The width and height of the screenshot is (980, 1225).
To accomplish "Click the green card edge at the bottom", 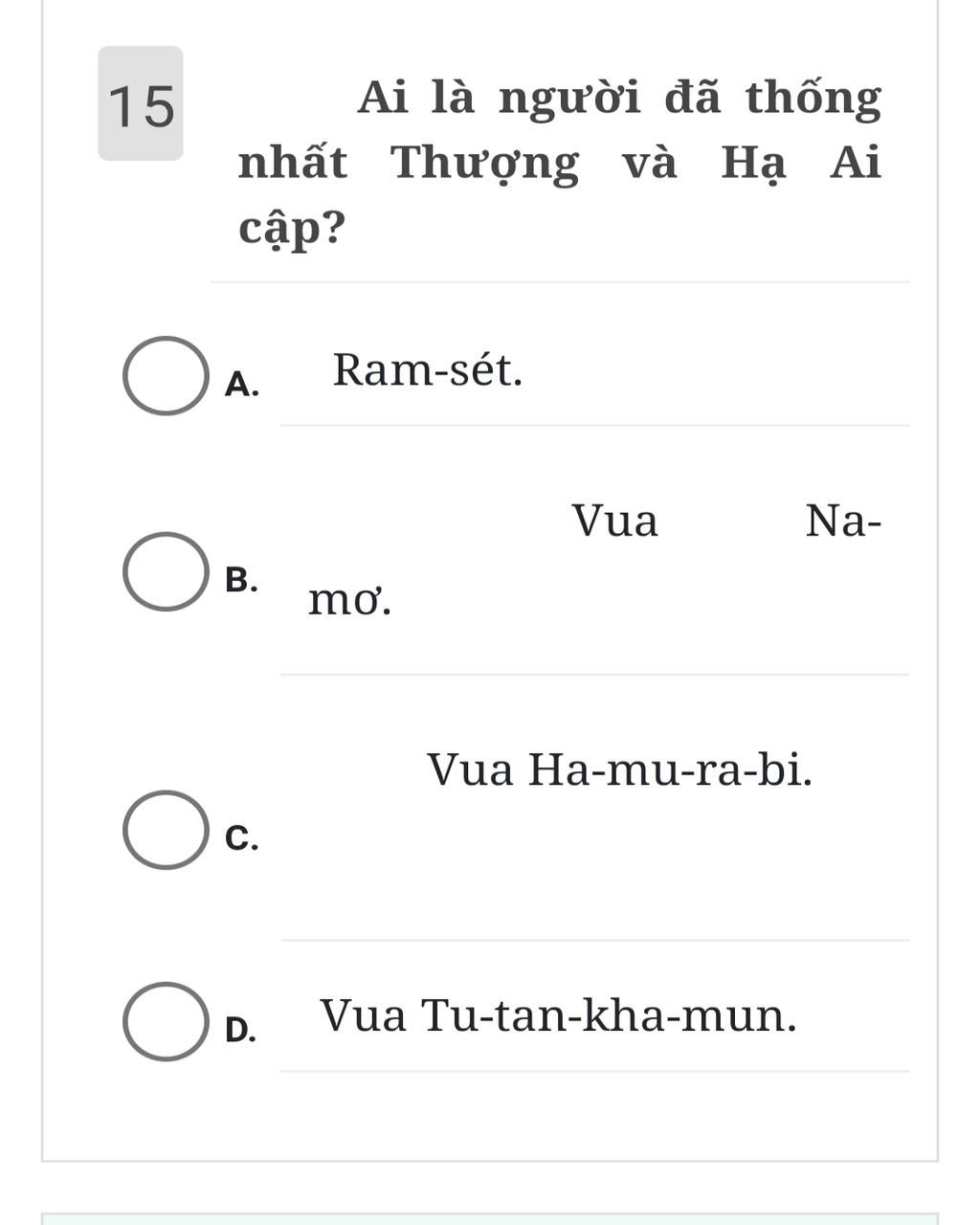I will (490, 1218).
